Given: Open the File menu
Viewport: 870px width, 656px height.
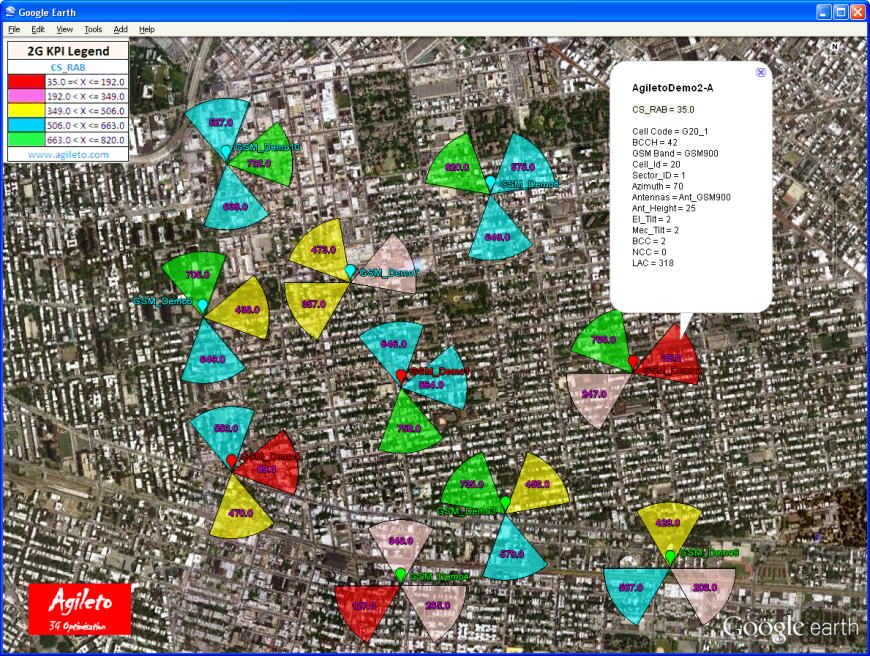Looking at the screenshot, I should [x=14, y=30].
